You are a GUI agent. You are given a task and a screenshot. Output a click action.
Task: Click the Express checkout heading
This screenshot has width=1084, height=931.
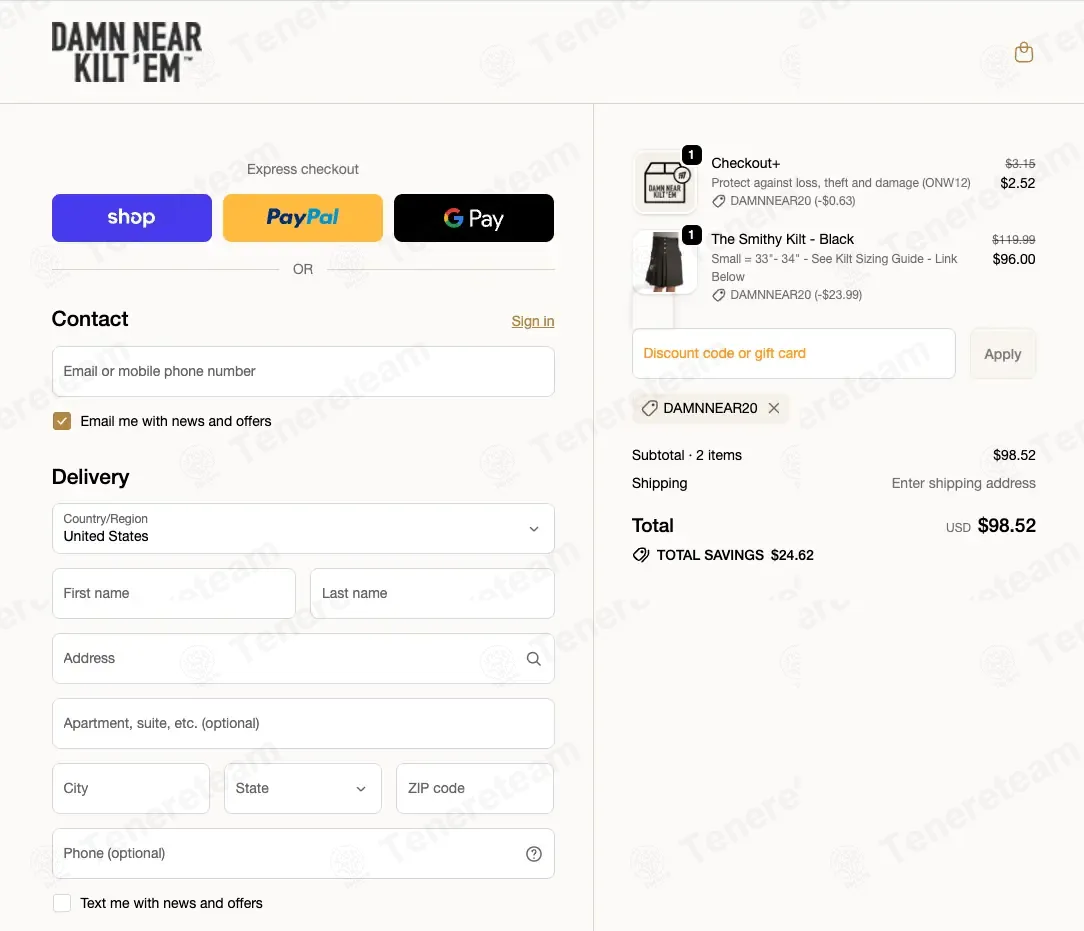click(x=303, y=169)
